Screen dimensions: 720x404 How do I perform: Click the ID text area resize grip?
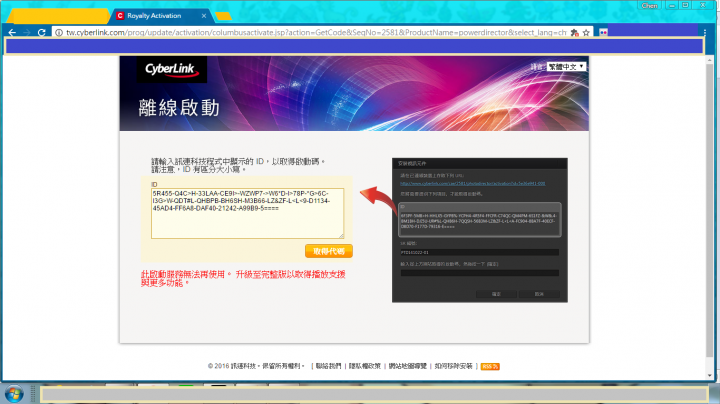(x=341, y=236)
